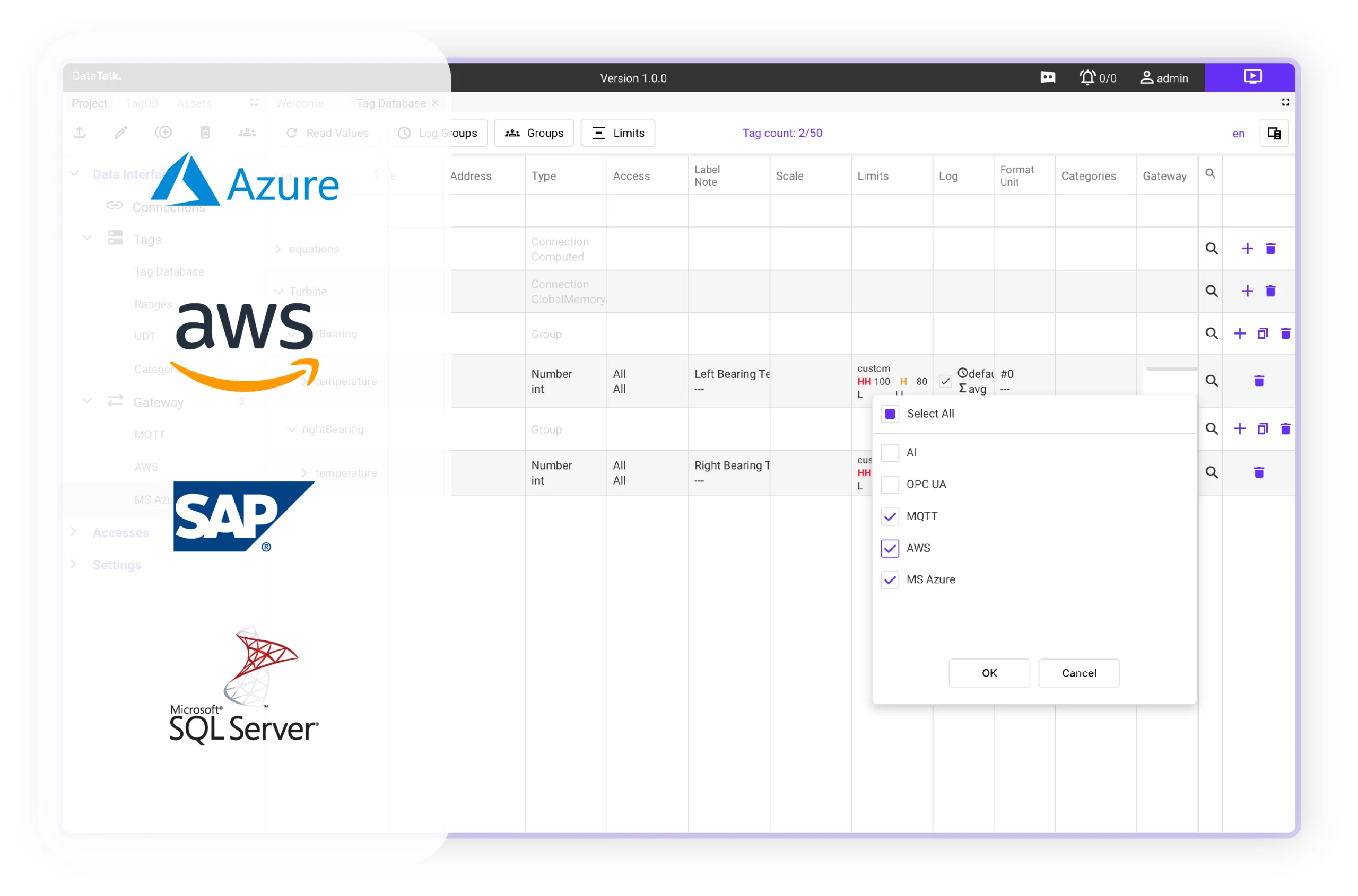Screen dimensions: 1358x896
Task: Open the alarm bell notifications 0/0
Action: pos(1097,77)
